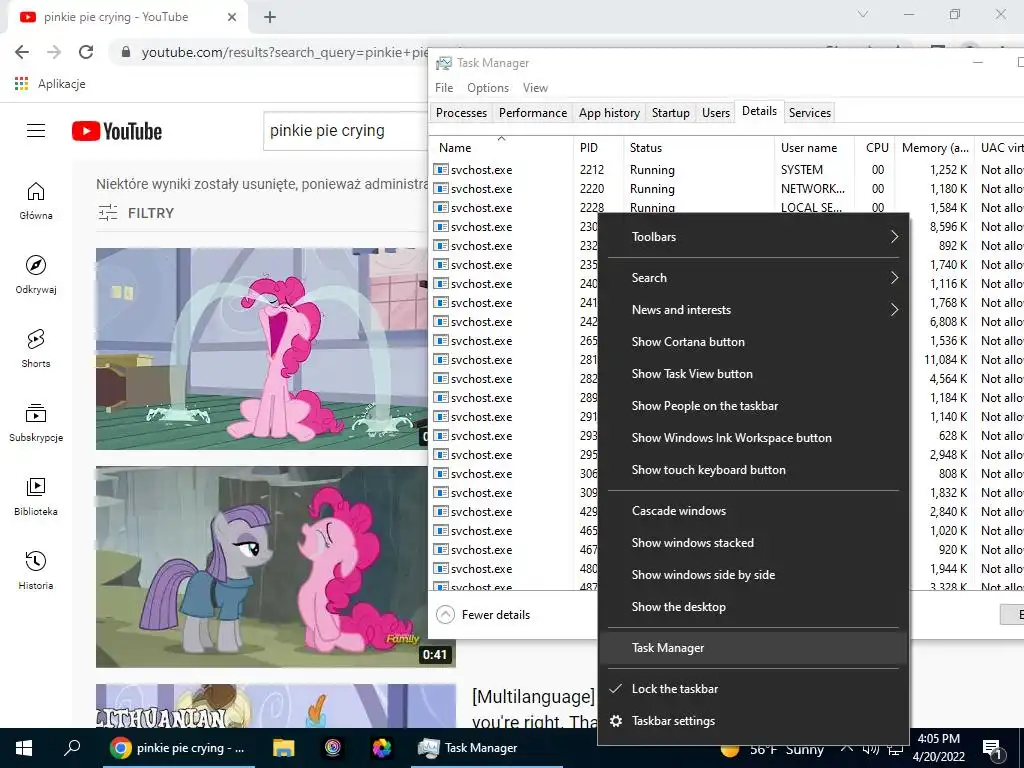Open notification action center icon
1024x768 pixels.
point(993,749)
